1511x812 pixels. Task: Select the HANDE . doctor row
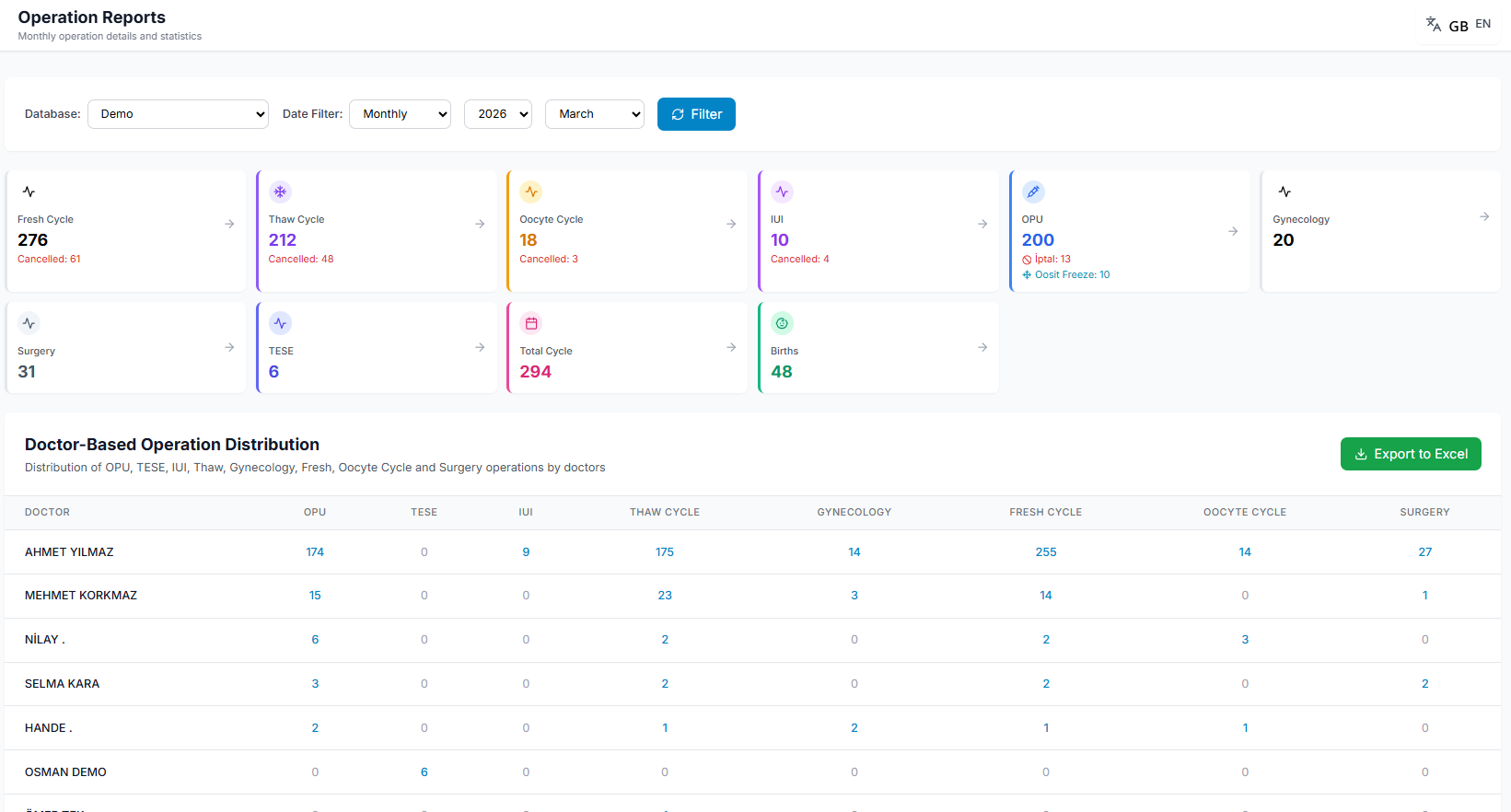pos(752,728)
